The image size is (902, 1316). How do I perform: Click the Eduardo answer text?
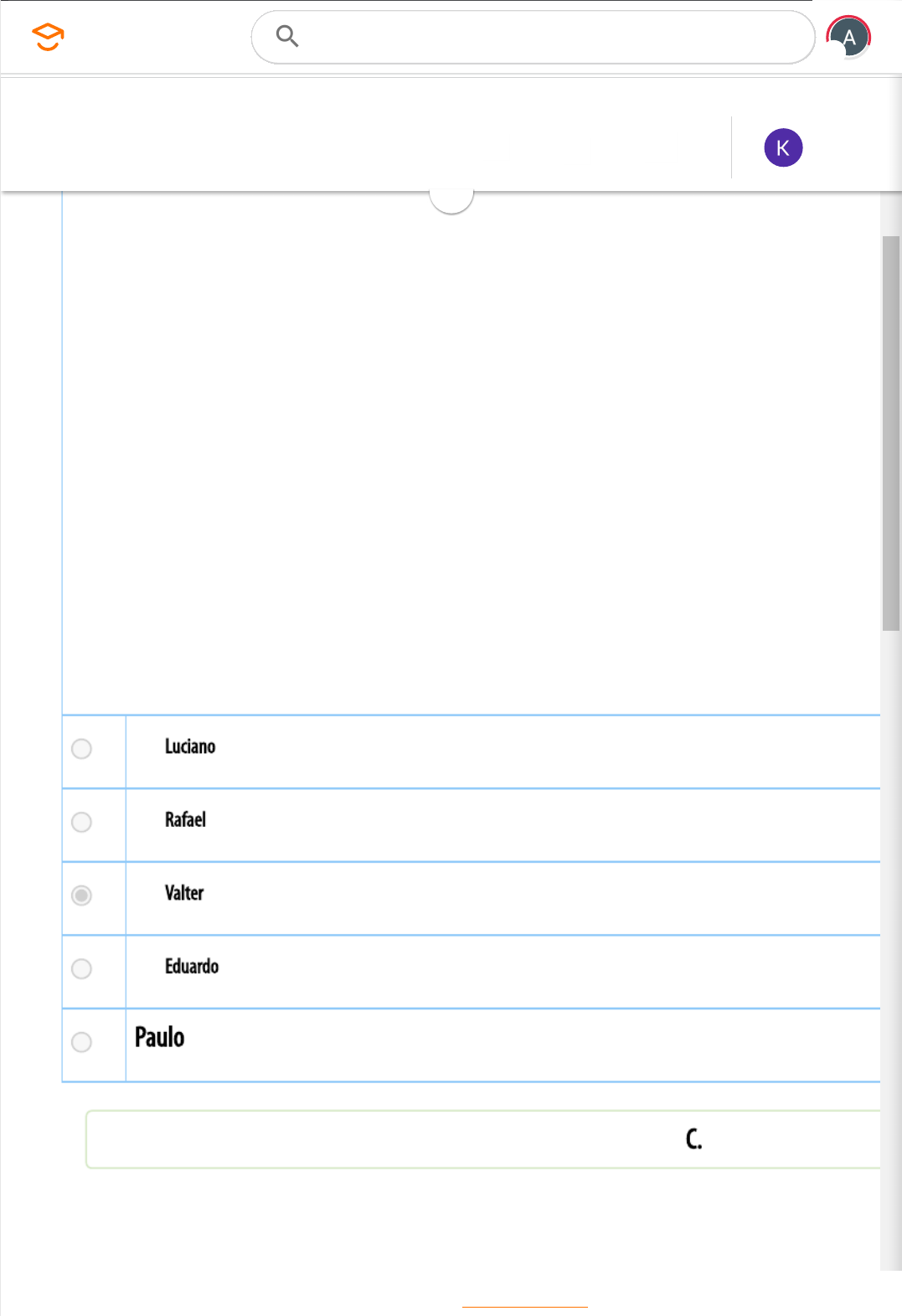tap(192, 966)
